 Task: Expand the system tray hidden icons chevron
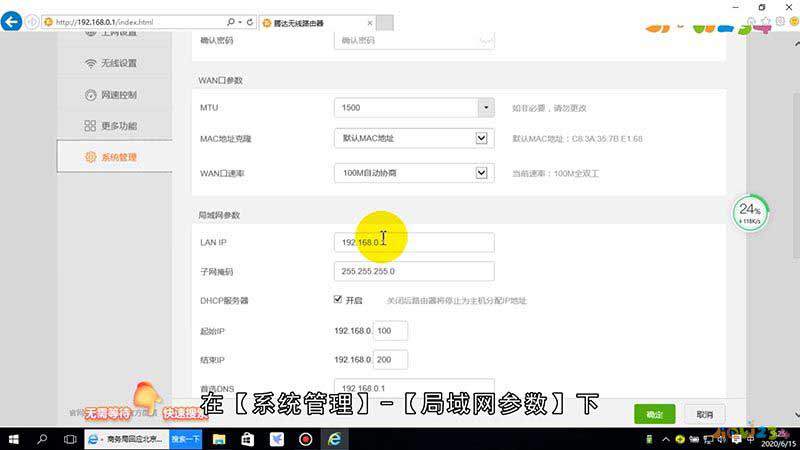666,439
